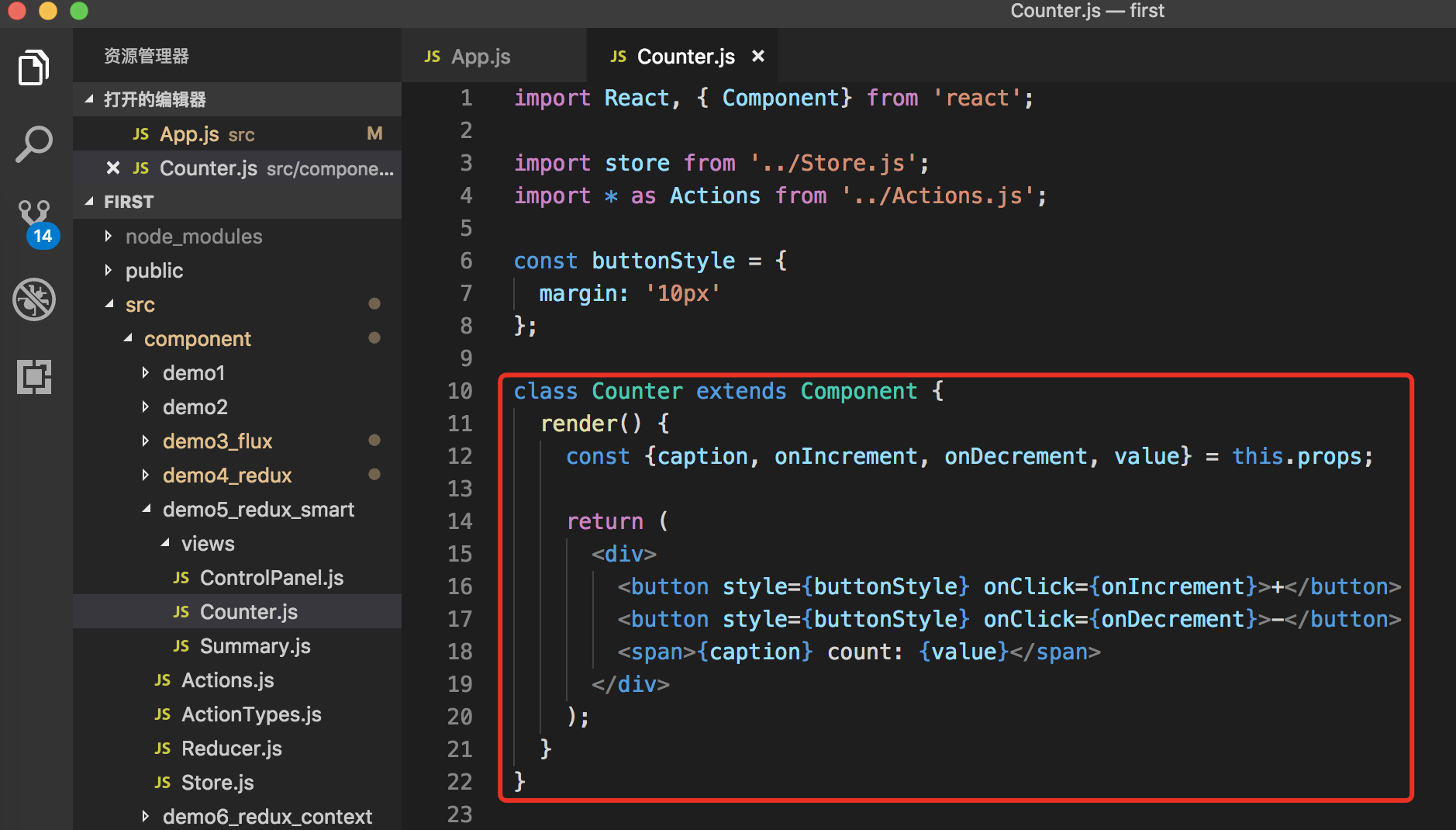Open App.js src in open editors

[237, 133]
